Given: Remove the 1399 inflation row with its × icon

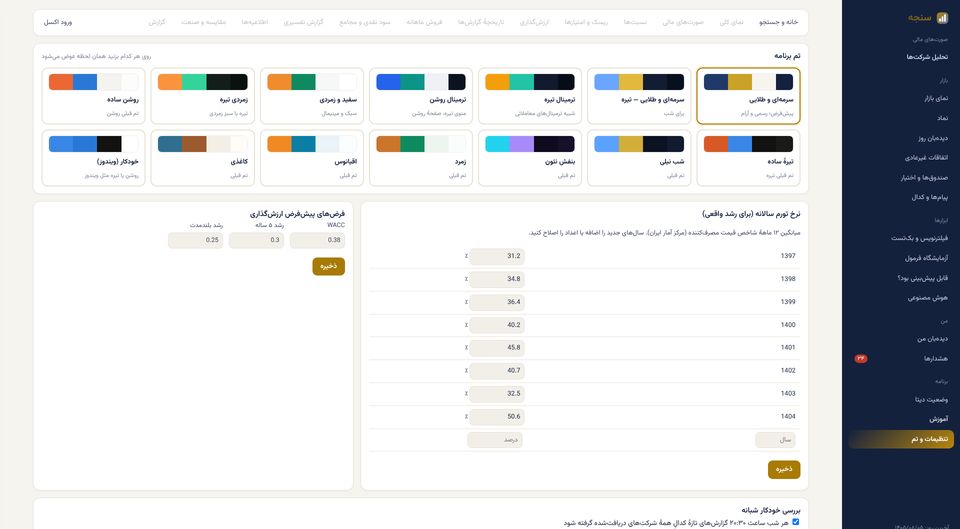Looking at the screenshot, I should point(467,302).
